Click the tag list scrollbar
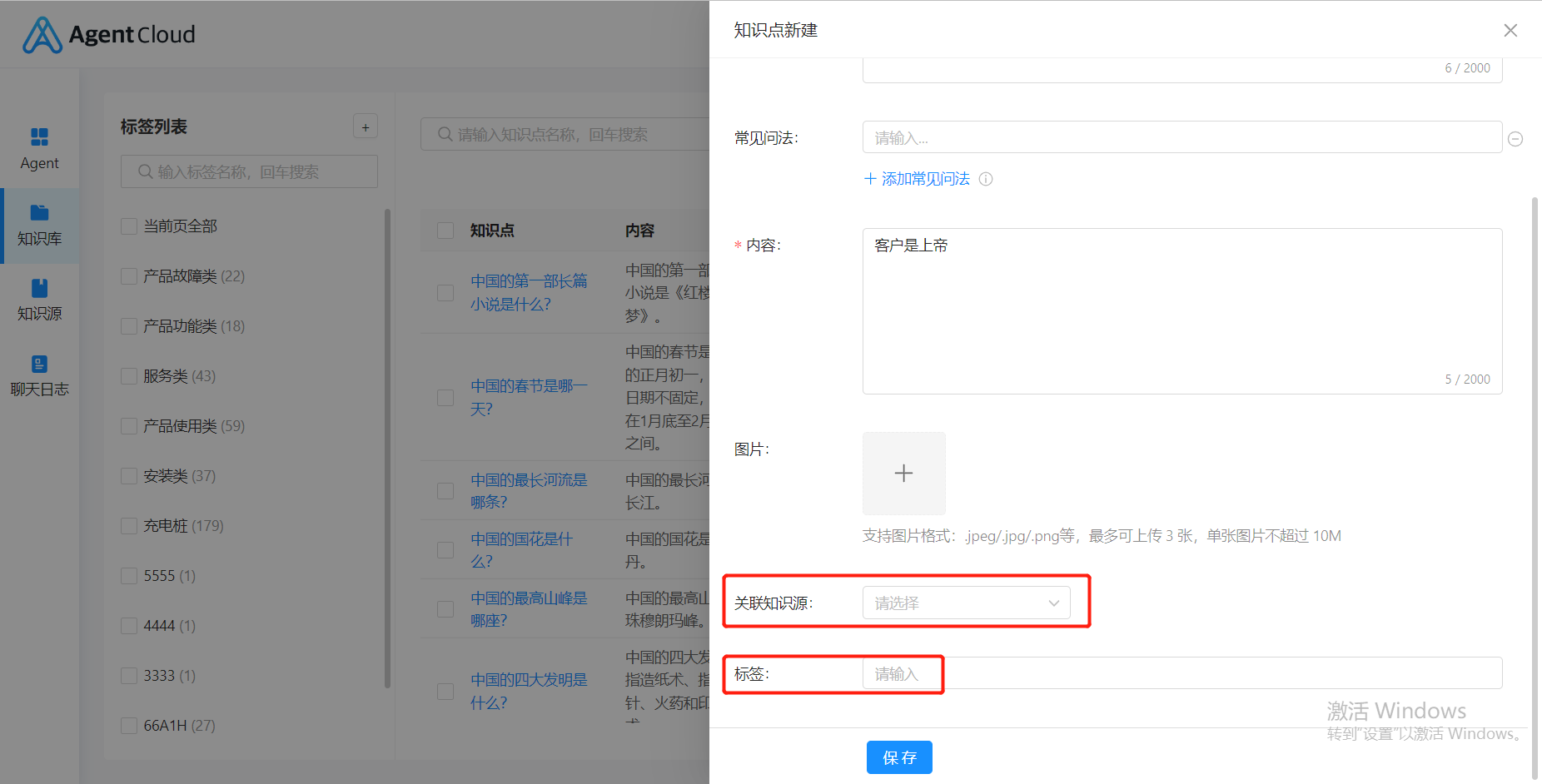The width and height of the screenshot is (1542, 784). click(x=387, y=449)
